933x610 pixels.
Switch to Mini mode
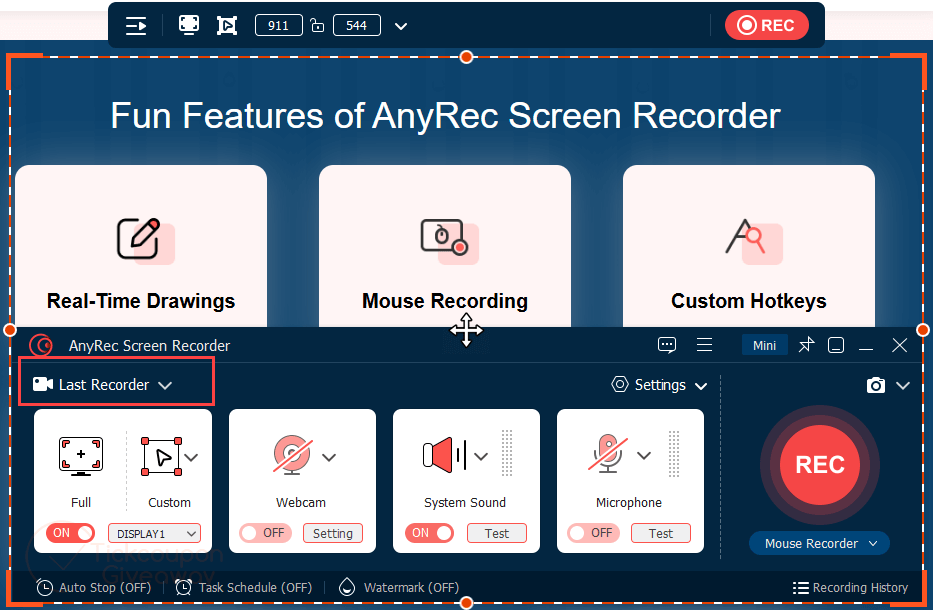[765, 345]
